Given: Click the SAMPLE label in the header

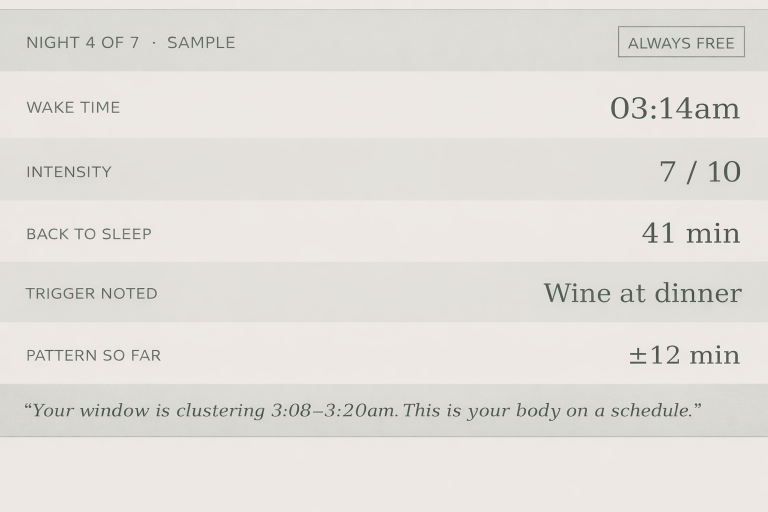Looking at the screenshot, I should click(x=201, y=42).
